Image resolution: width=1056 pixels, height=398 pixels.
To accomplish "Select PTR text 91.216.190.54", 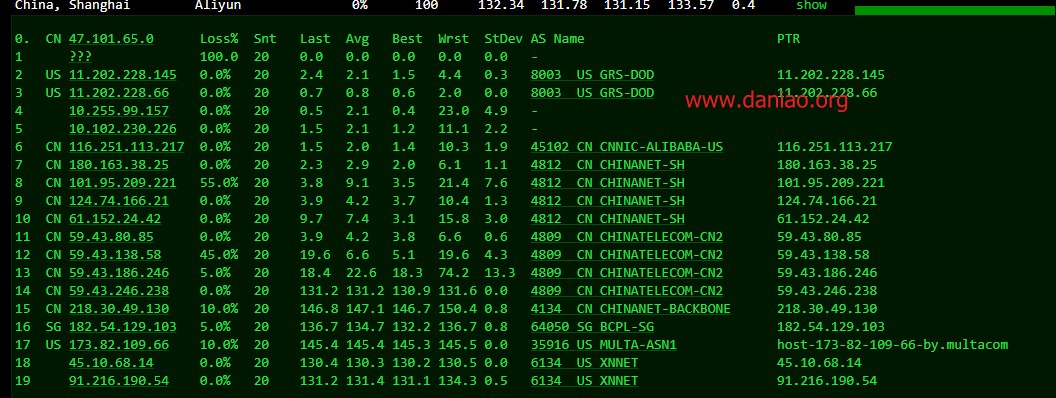I will tap(827, 381).
